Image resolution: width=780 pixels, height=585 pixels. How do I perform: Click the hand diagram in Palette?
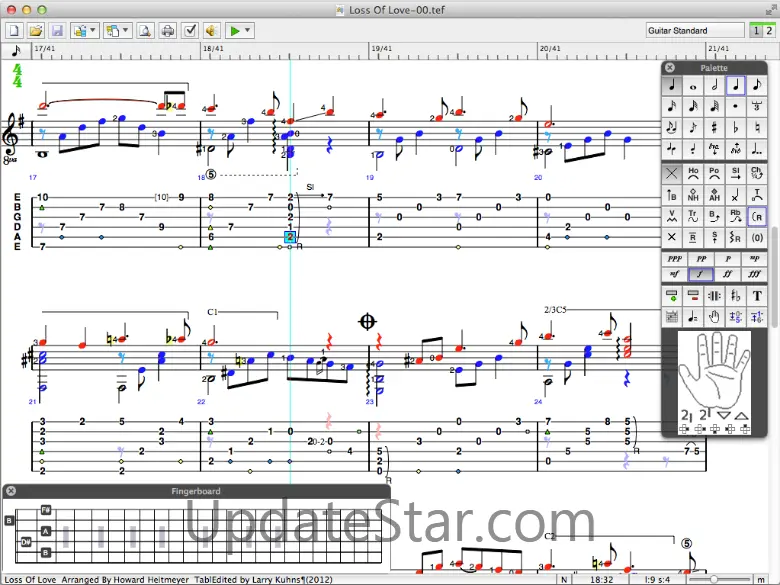714,369
